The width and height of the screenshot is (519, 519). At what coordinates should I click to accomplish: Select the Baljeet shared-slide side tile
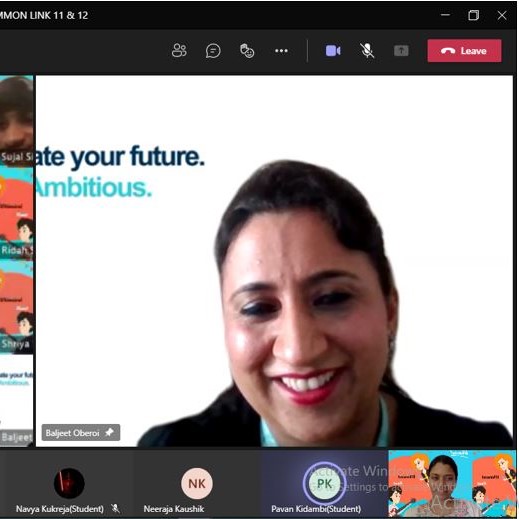(x=16, y=400)
